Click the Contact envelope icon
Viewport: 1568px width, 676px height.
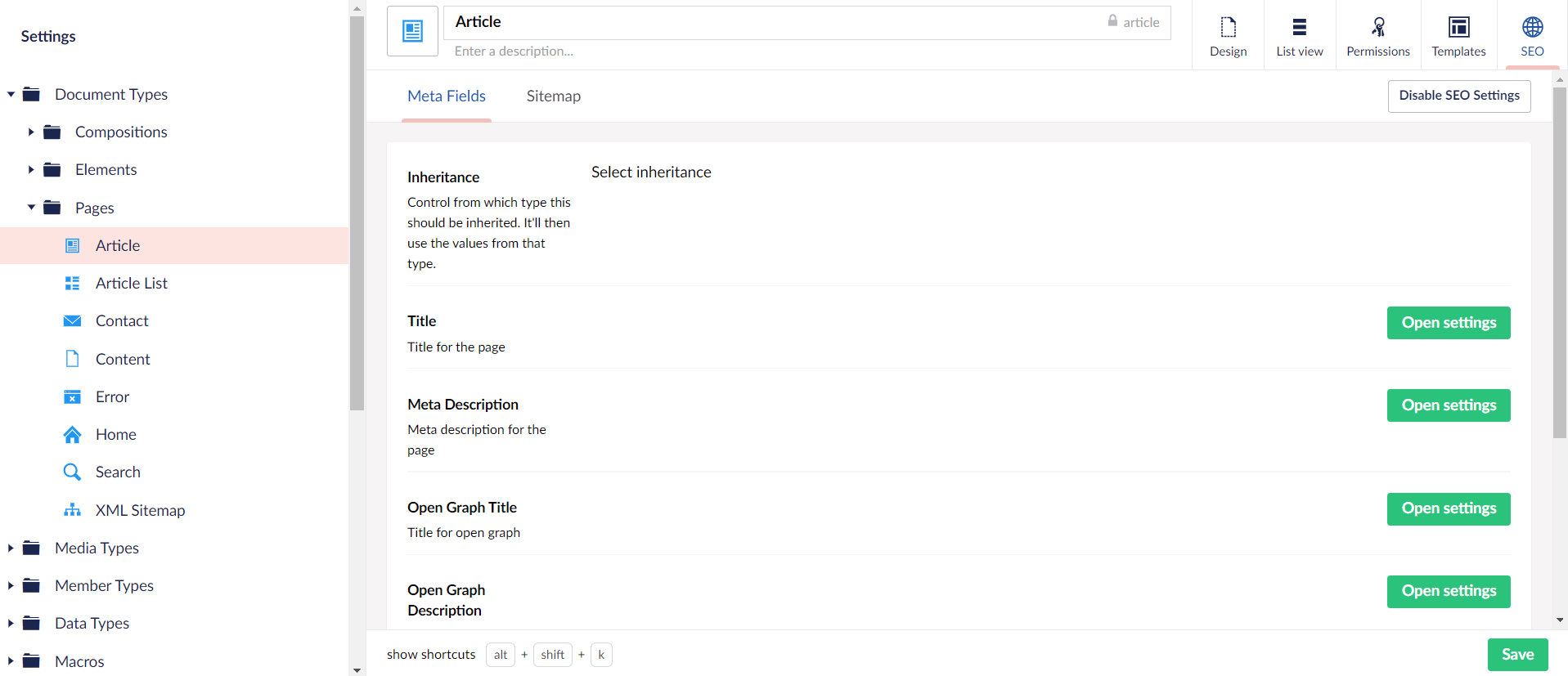coord(73,321)
